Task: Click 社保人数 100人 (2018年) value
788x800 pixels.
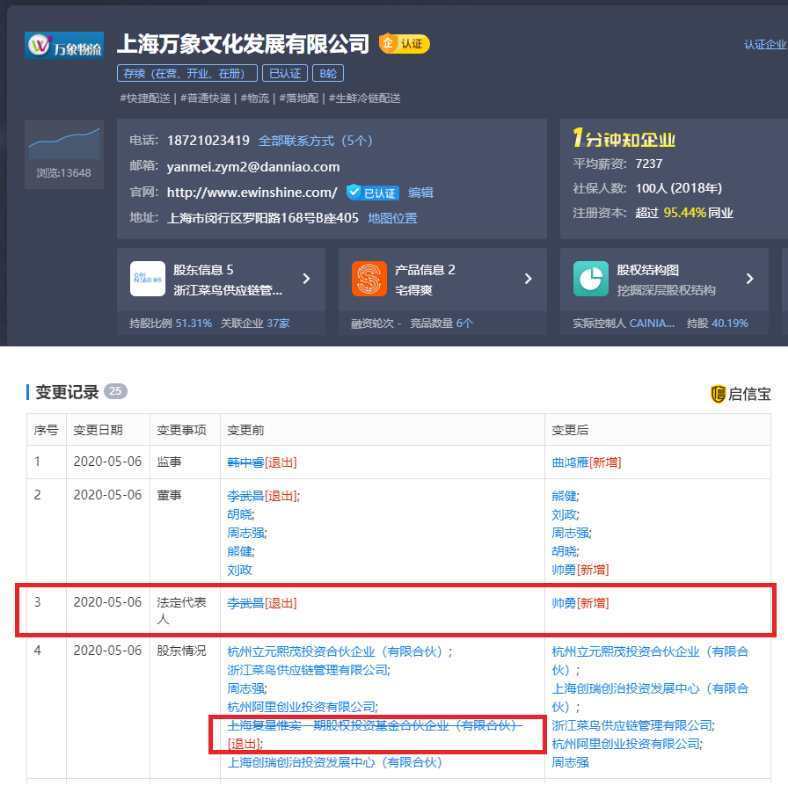Action: (x=679, y=188)
